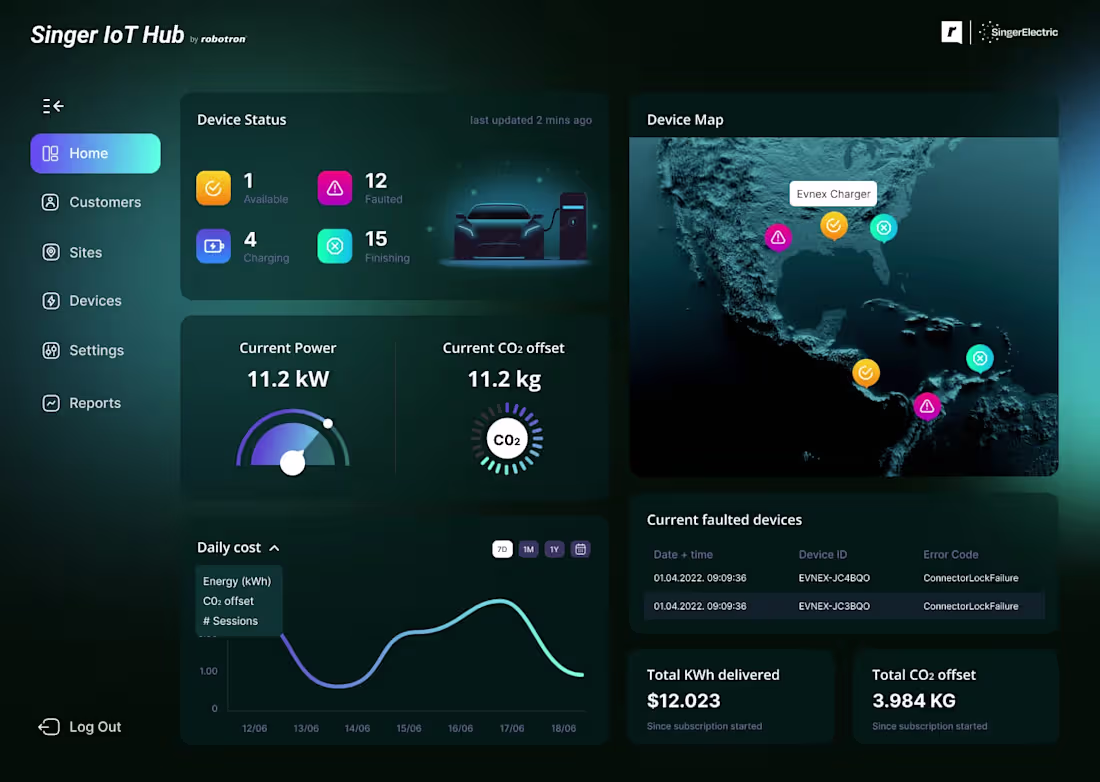
Task: Switch chart range to 1Y
Action: pyautogui.click(x=554, y=549)
